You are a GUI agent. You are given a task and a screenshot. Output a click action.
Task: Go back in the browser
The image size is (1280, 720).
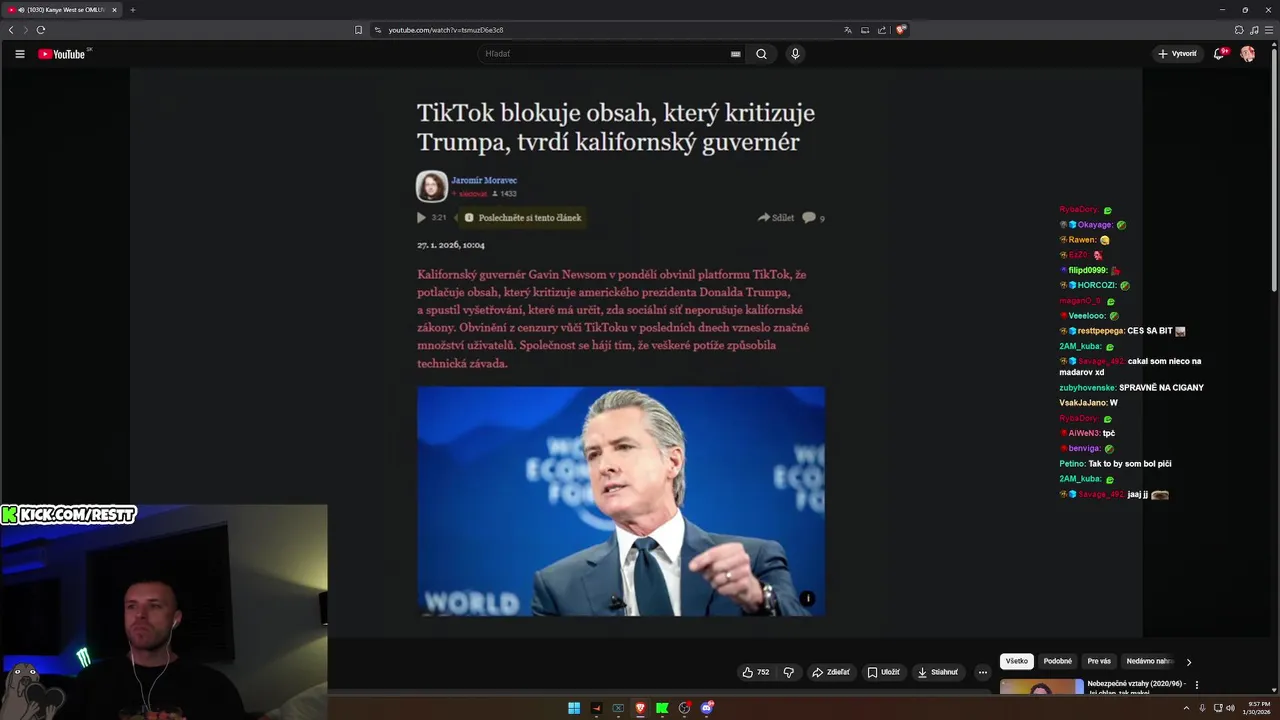click(x=11, y=30)
